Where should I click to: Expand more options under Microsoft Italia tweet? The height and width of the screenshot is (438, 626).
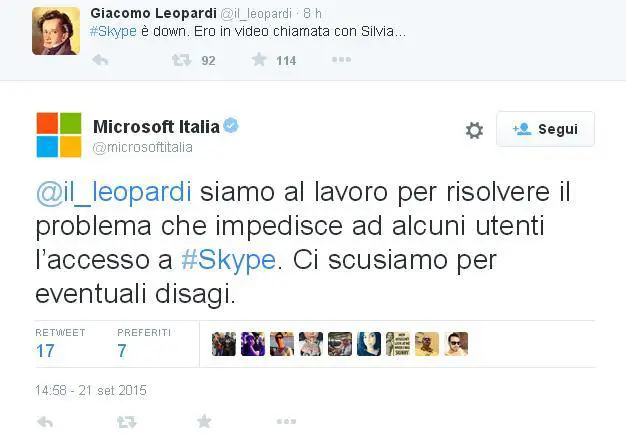click(284, 422)
